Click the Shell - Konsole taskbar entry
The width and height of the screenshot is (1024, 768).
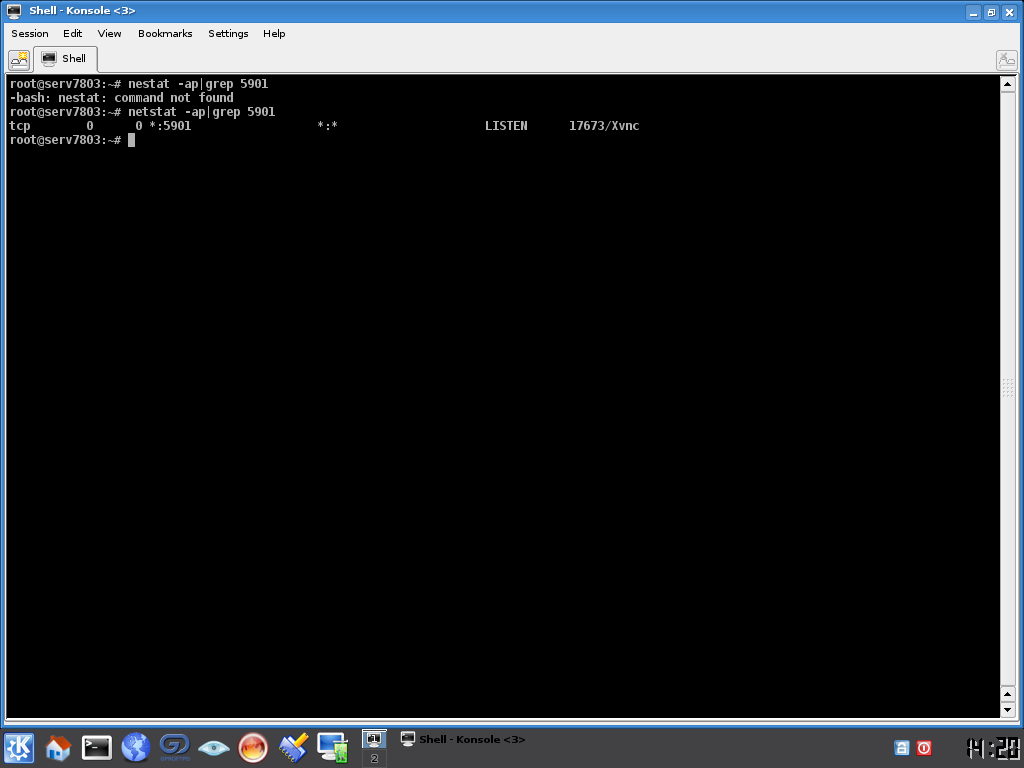[x=463, y=739]
